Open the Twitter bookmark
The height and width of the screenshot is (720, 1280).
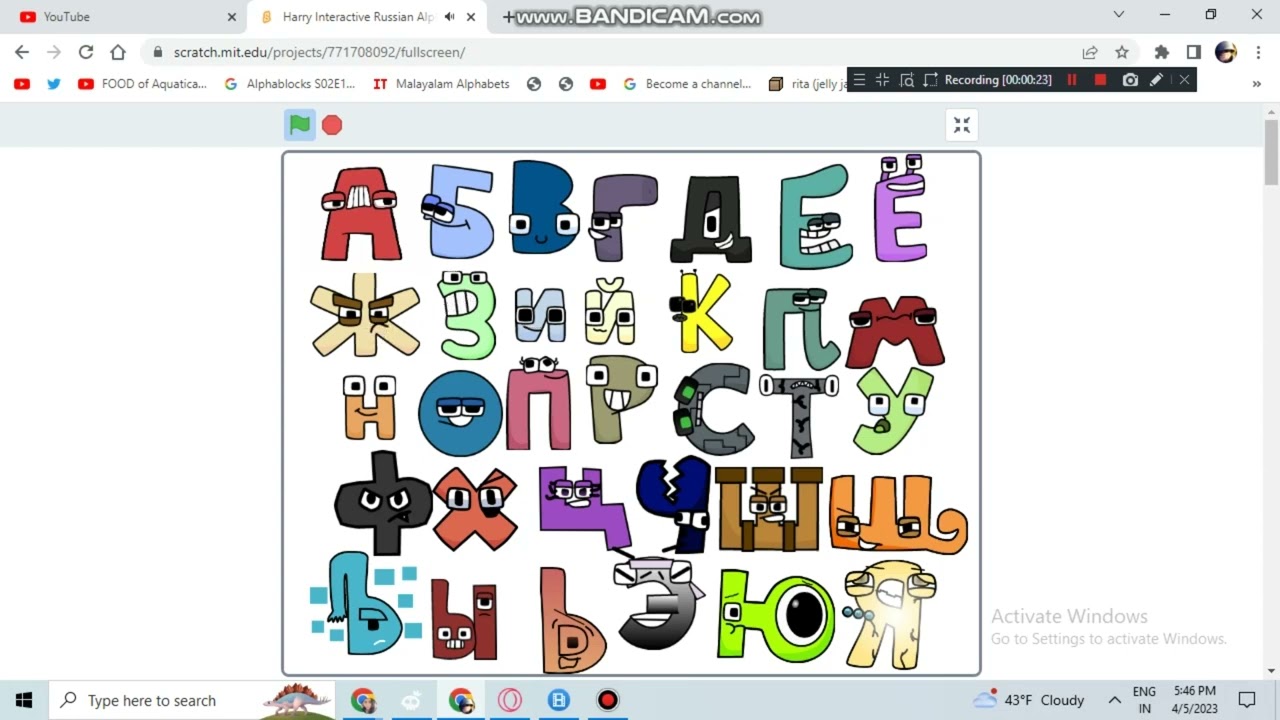coord(54,84)
